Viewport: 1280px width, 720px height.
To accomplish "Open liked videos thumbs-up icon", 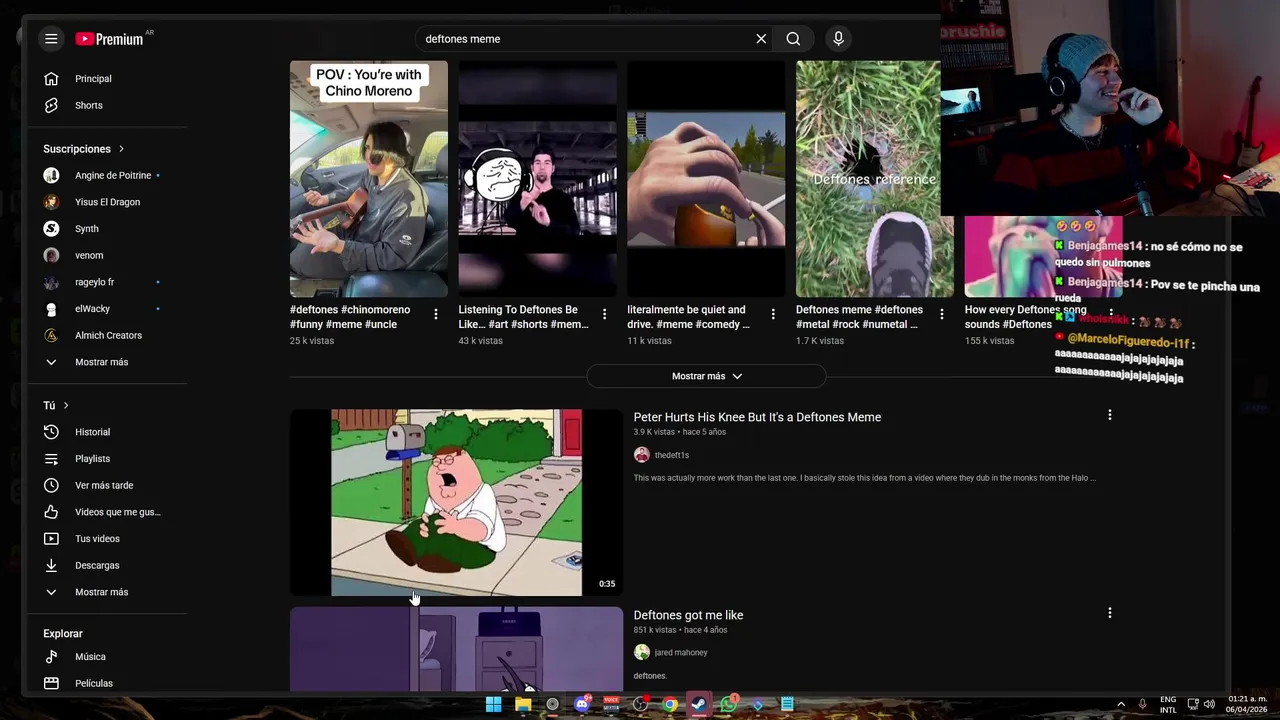I will [51, 512].
